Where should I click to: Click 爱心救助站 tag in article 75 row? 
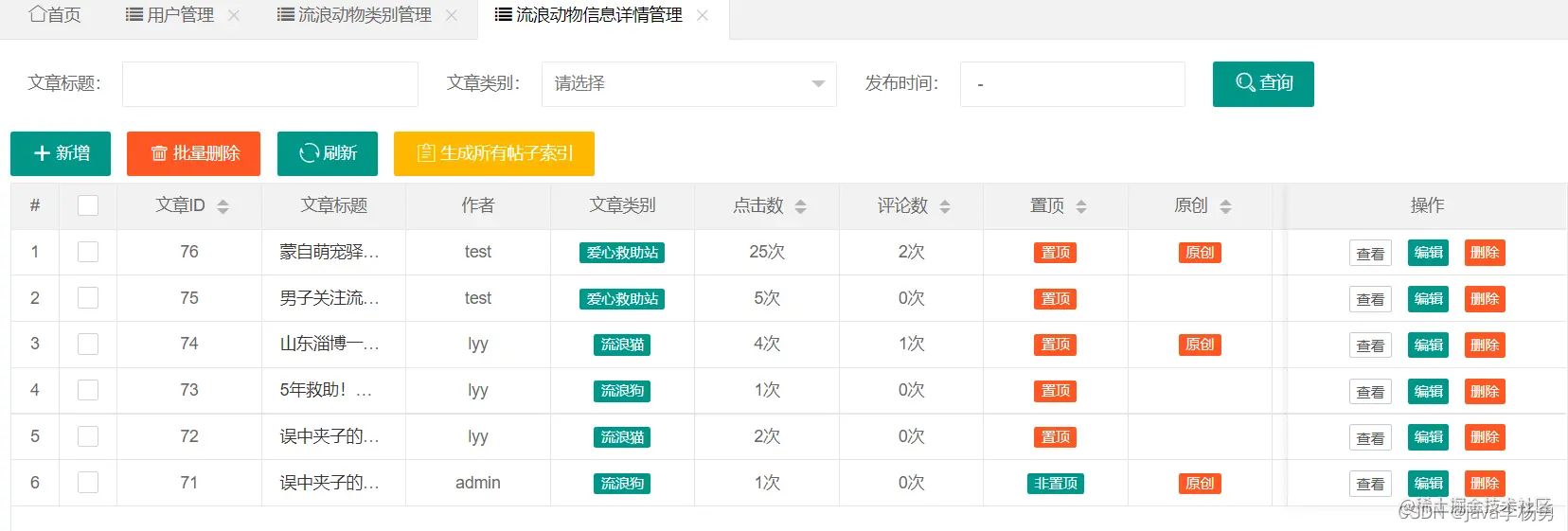(x=622, y=299)
